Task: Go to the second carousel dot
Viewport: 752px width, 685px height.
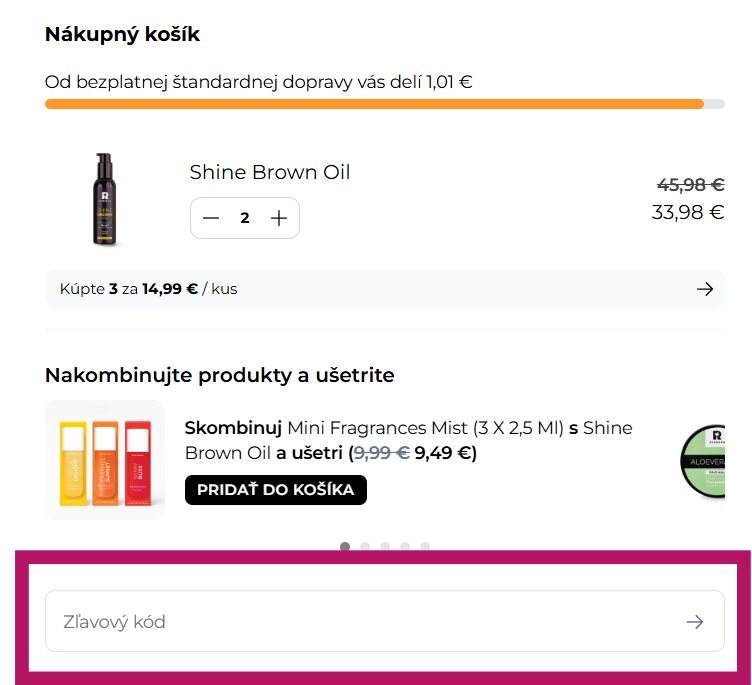Action: pyautogui.click(x=365, y=547)
